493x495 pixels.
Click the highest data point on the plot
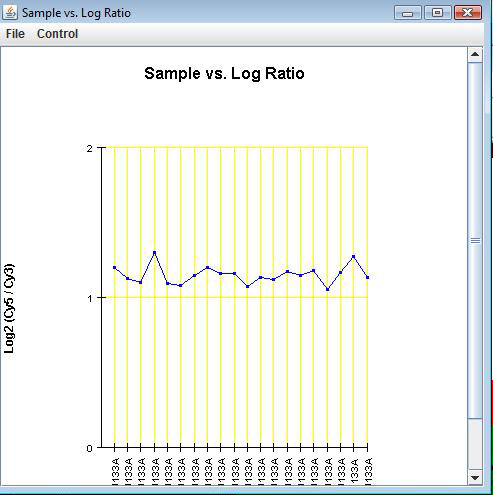(154, 252)
